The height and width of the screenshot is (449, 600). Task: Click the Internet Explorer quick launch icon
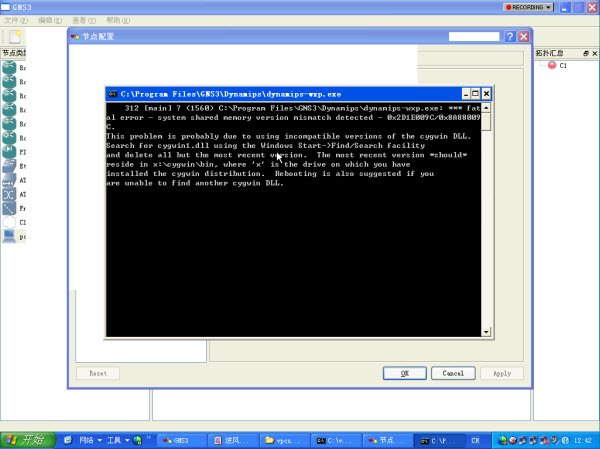click(68, 440)
